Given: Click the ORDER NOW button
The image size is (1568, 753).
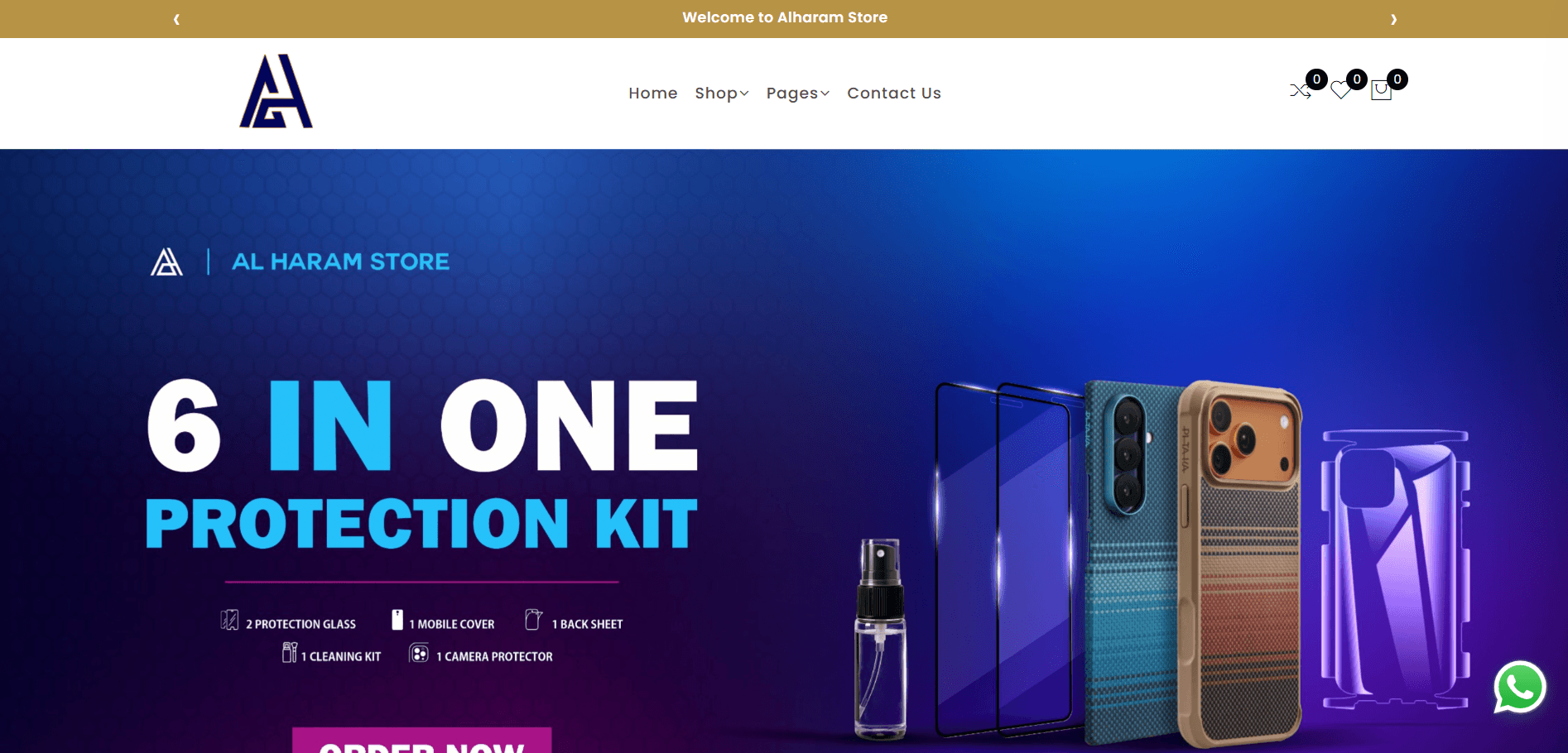Looking at the screenshot, I should (x=422, y=741).
